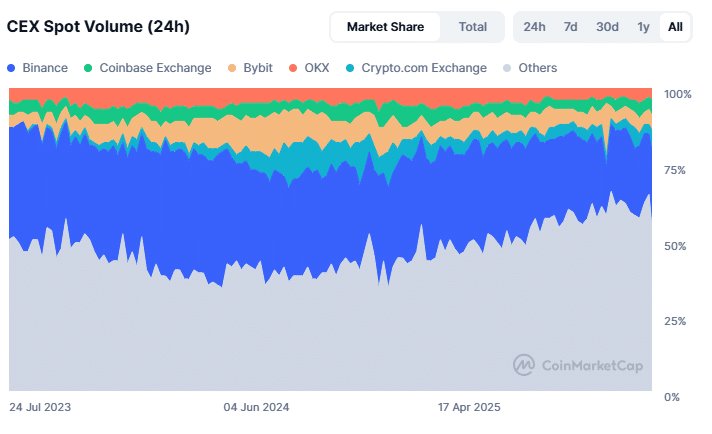Switch to the Market Share tab
Viewport: 712px width, 434px height.
pyautogui.click(x=385, y=27)
